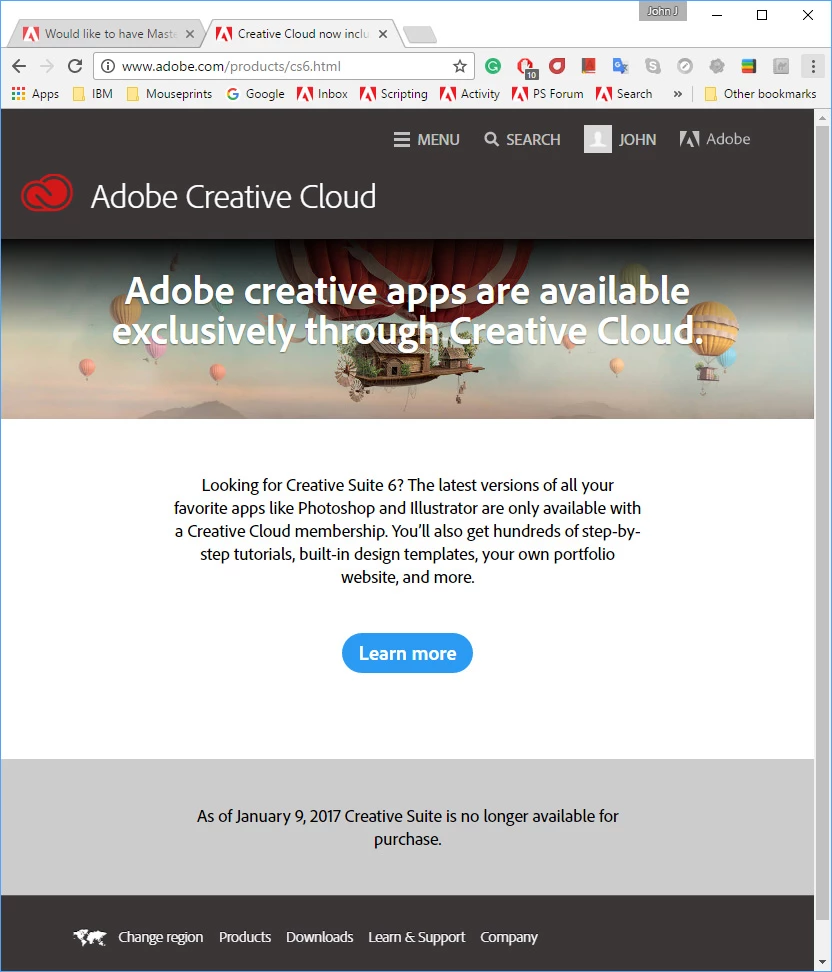Click the scrollbar up arrow
This screenshot has width=832, height=972.
pyautogui.click(x=822, y=117)
